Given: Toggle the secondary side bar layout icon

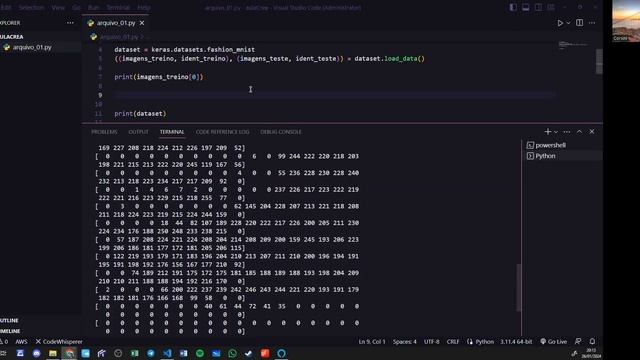Looking at the screenshot, I should tap(538, 7).
